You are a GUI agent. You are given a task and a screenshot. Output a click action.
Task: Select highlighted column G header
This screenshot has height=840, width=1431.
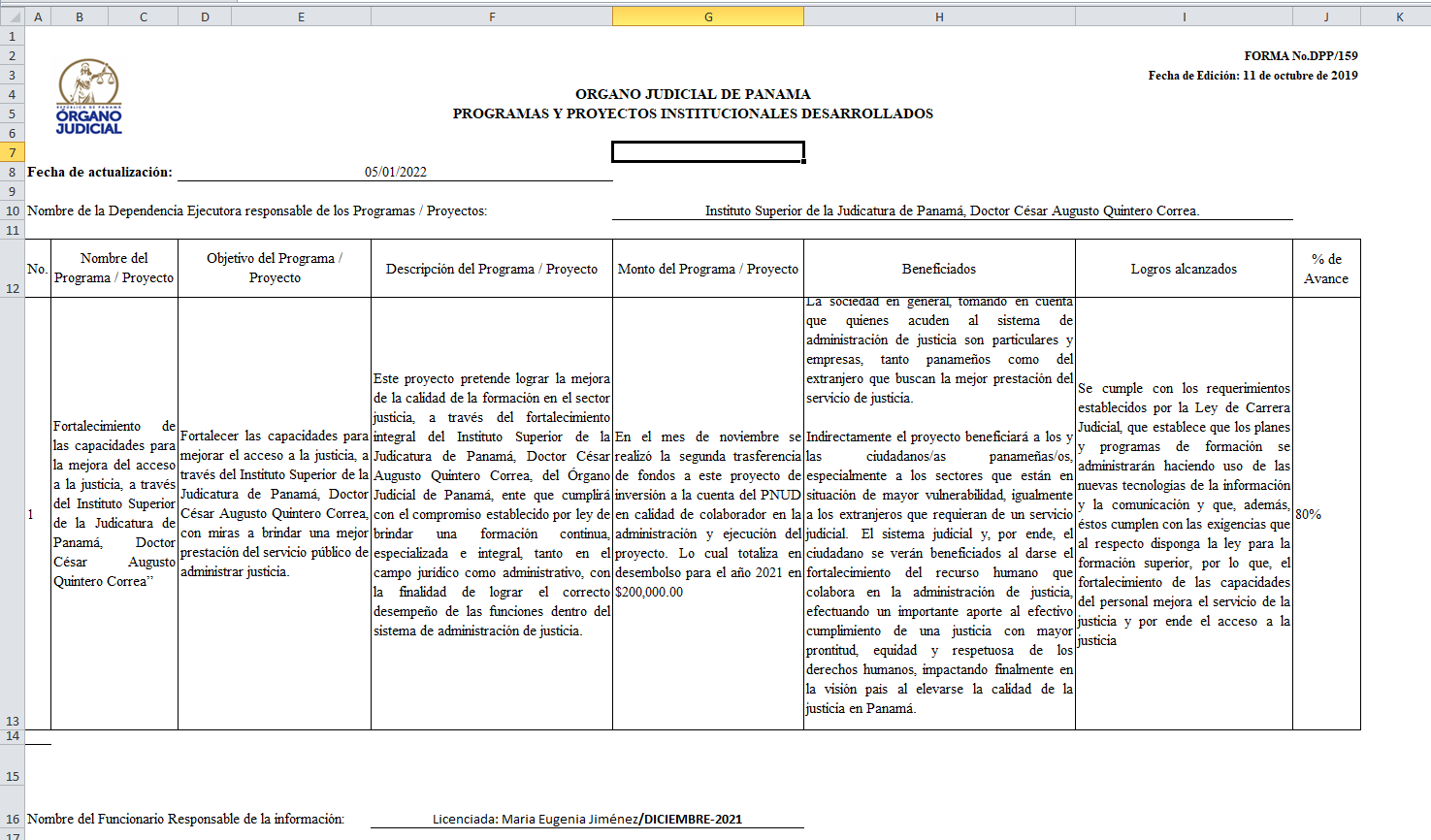tap(708, 16)
